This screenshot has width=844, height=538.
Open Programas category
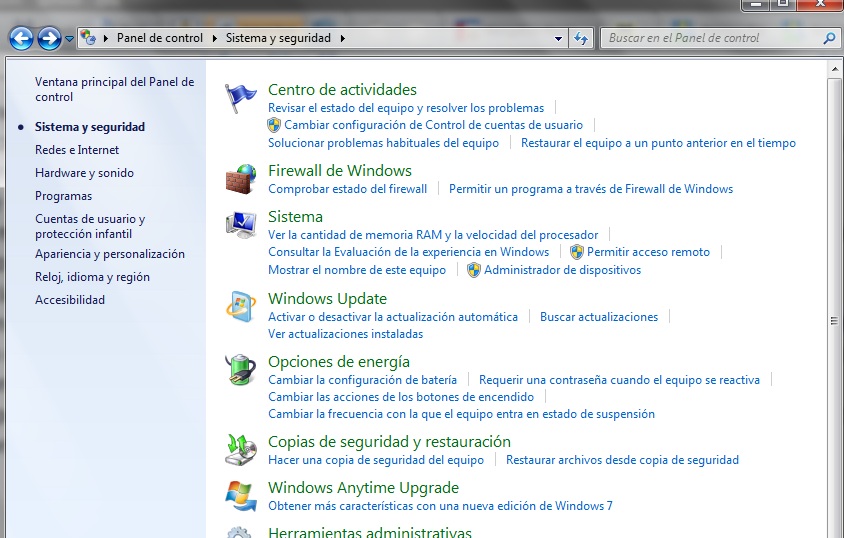click(64, 196)
